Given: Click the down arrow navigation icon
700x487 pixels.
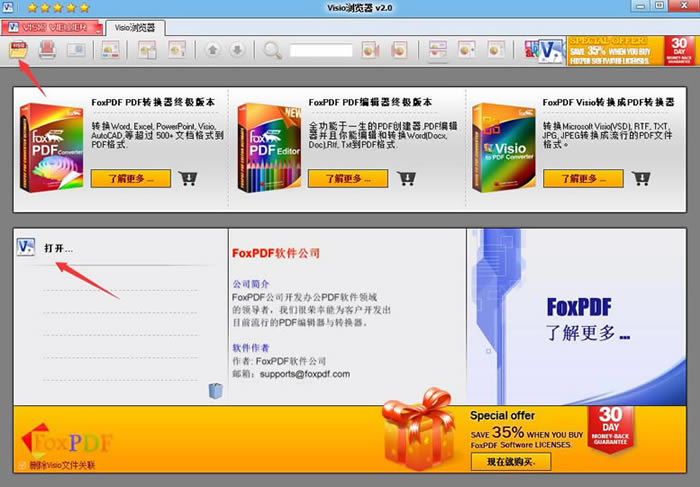Looking at the screenshot, I should tap(236, 50).
